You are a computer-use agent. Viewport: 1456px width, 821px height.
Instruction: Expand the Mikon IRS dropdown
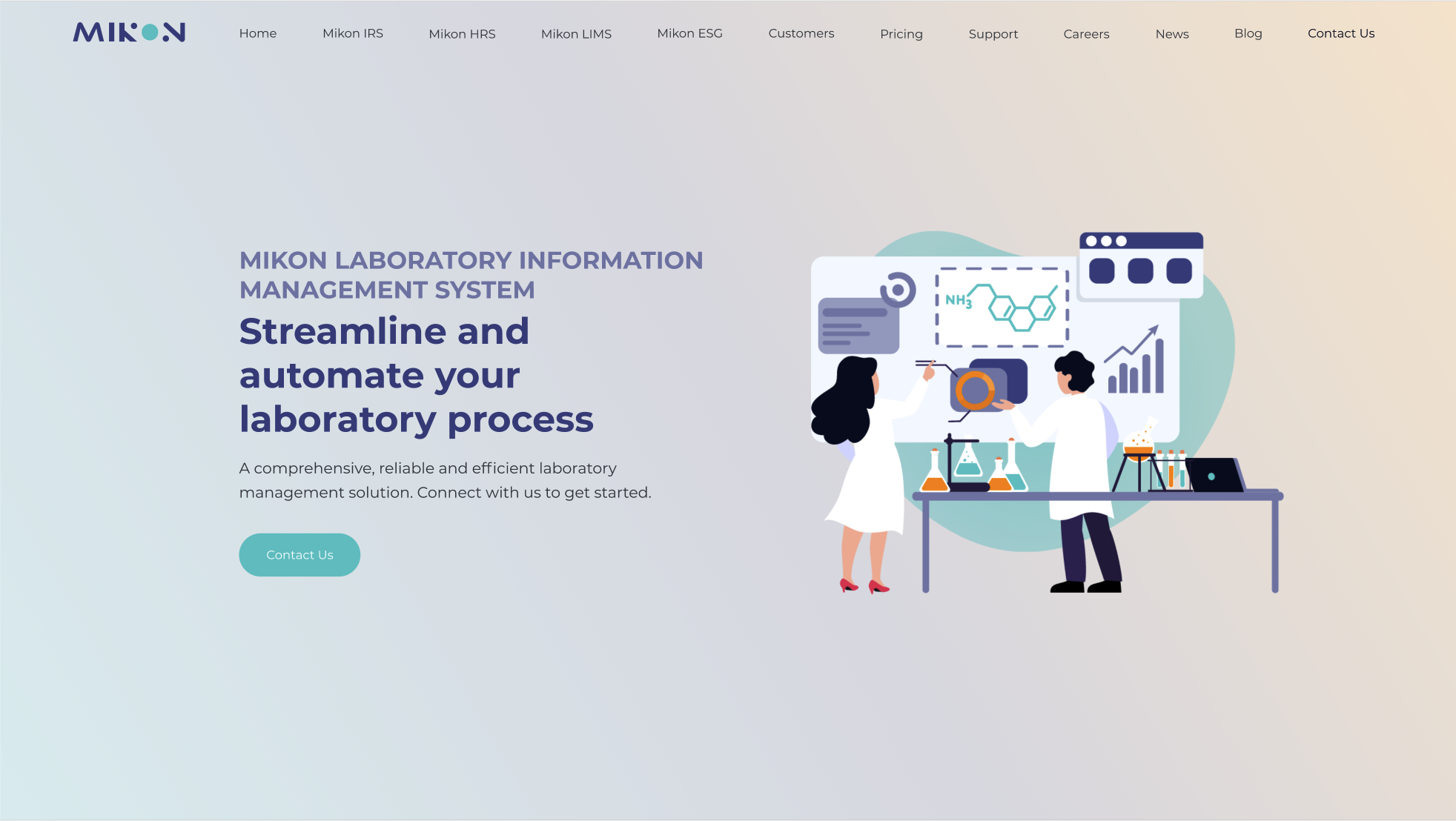[352, 33]
